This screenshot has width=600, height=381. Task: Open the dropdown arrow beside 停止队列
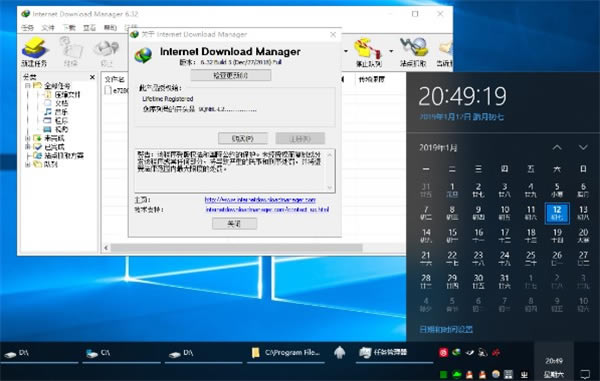click(x=391, y=51)
